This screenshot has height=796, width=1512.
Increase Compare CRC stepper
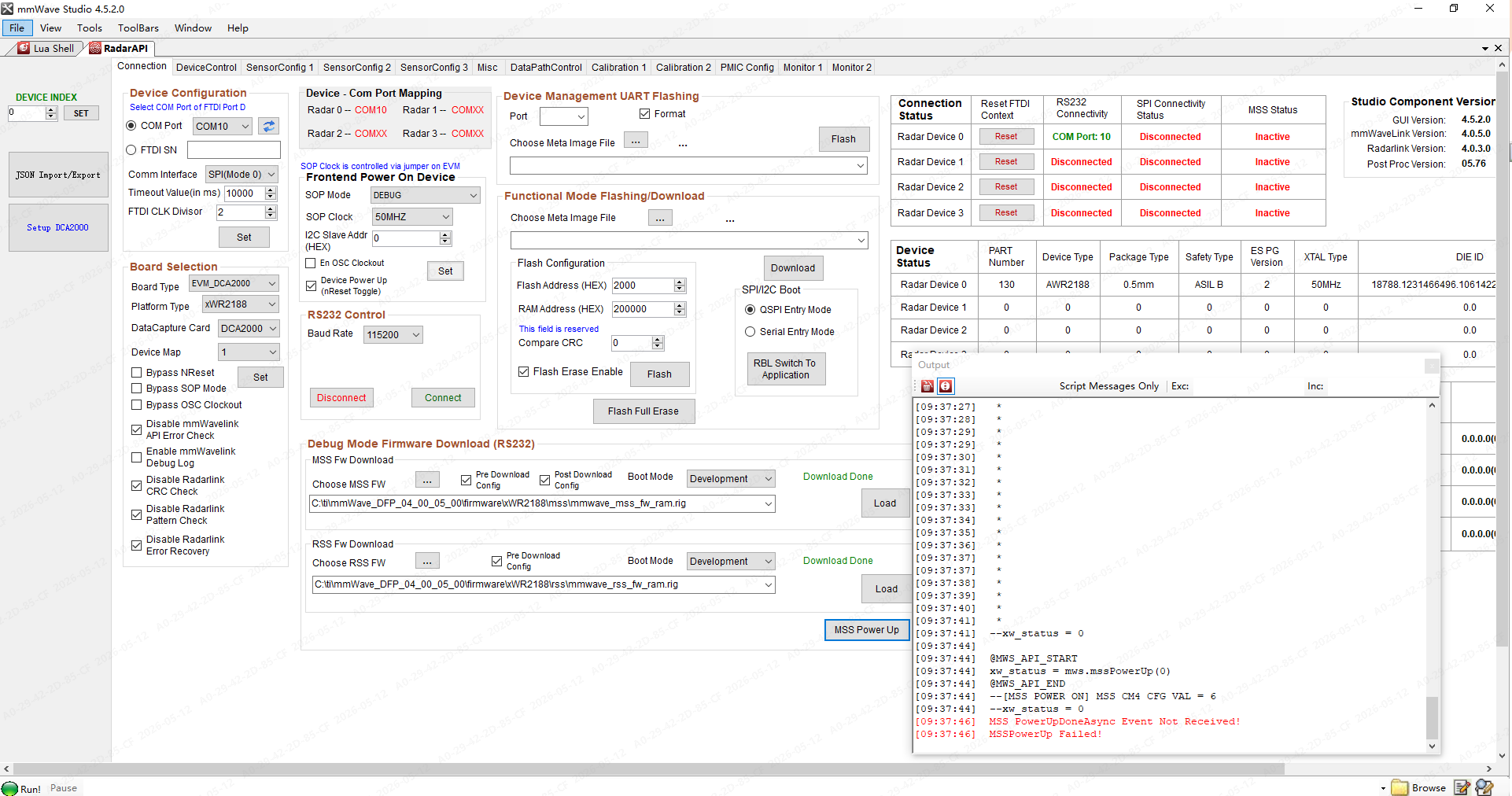[658, 339]
